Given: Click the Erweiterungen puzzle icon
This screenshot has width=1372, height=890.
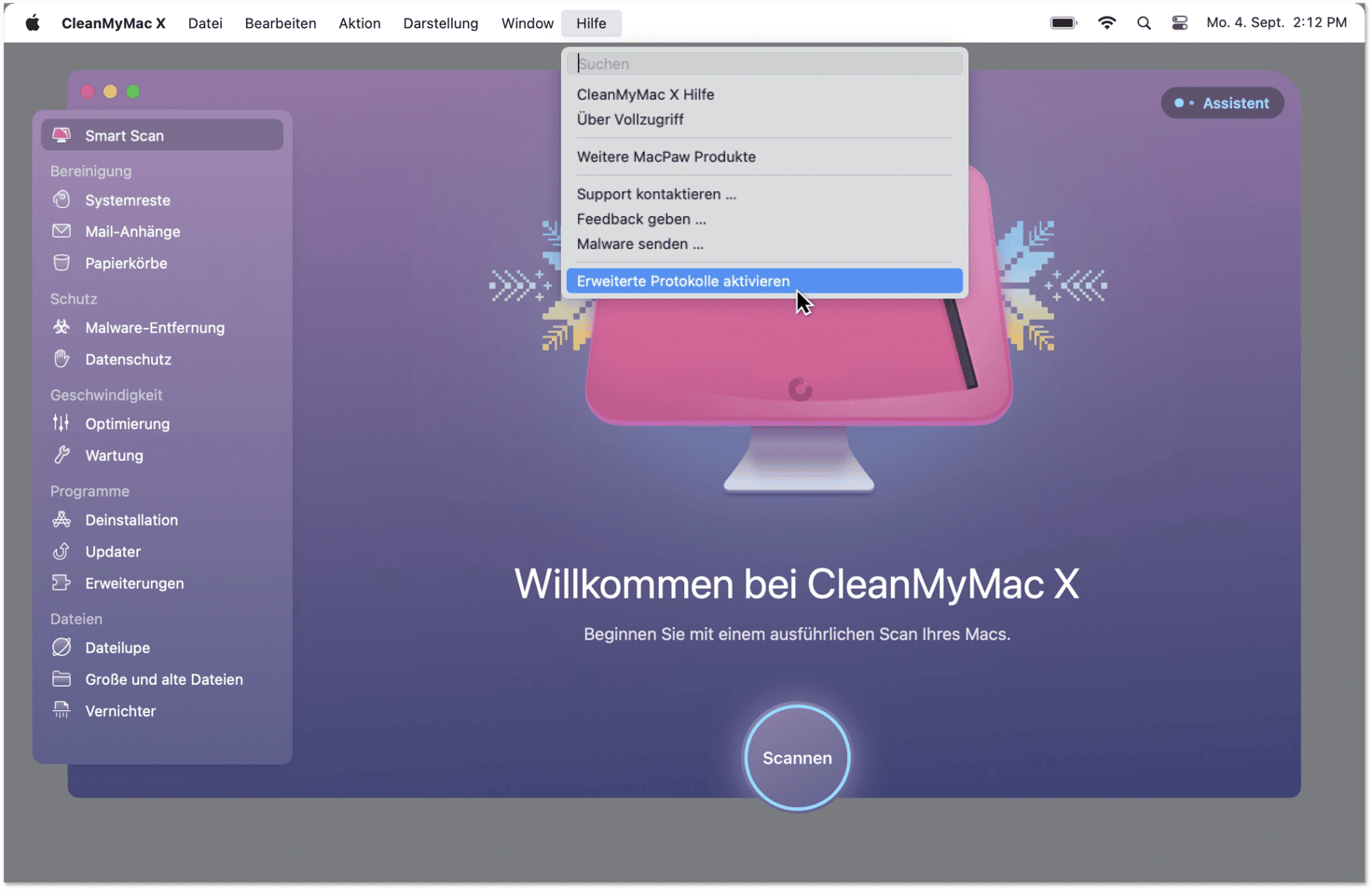Looking at the screenshot, I should (x=62, y=582).
